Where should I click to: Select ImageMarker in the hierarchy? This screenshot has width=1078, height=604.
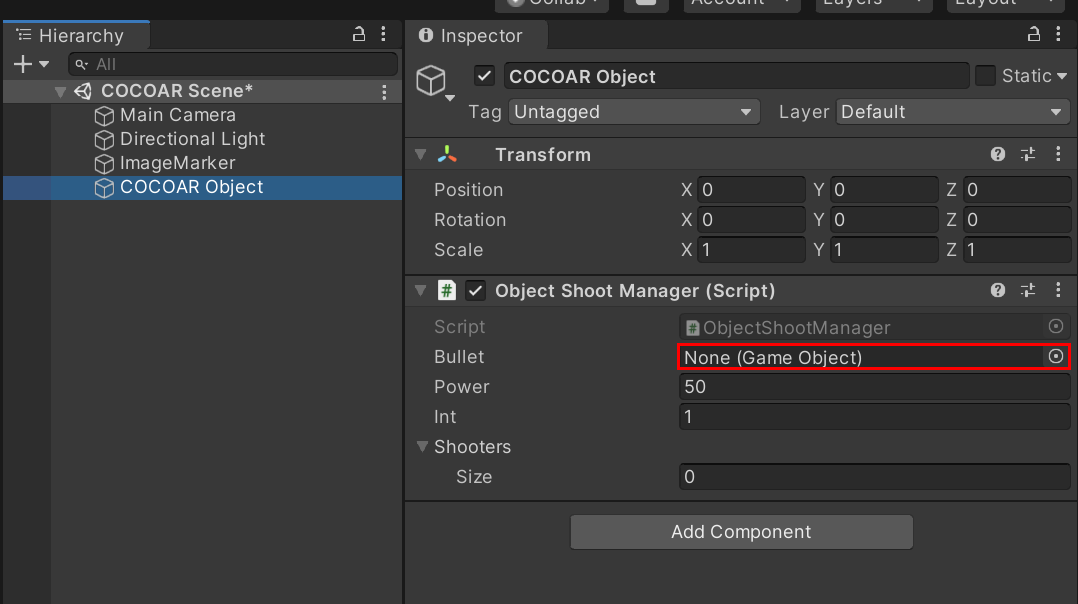[x=177, y=163]
